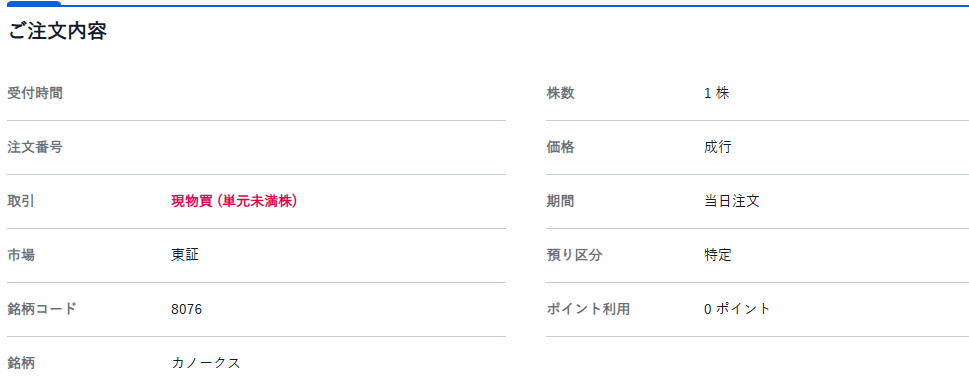
Task: Click the 期間 label
Action: (561, 201)
